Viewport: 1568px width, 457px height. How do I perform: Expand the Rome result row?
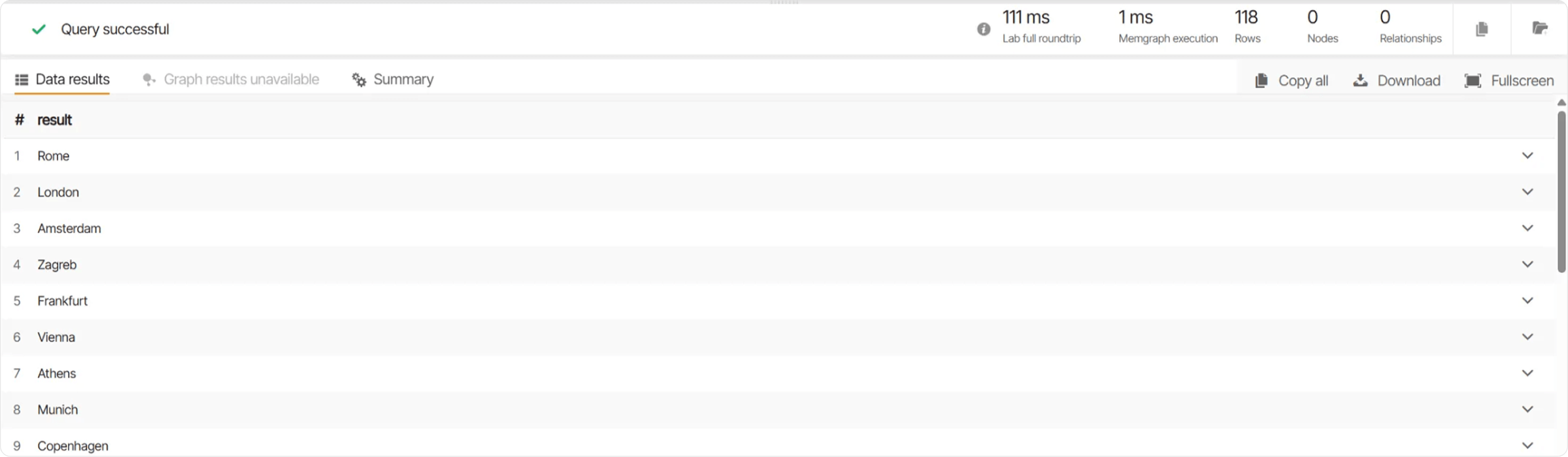[1527, 155]
